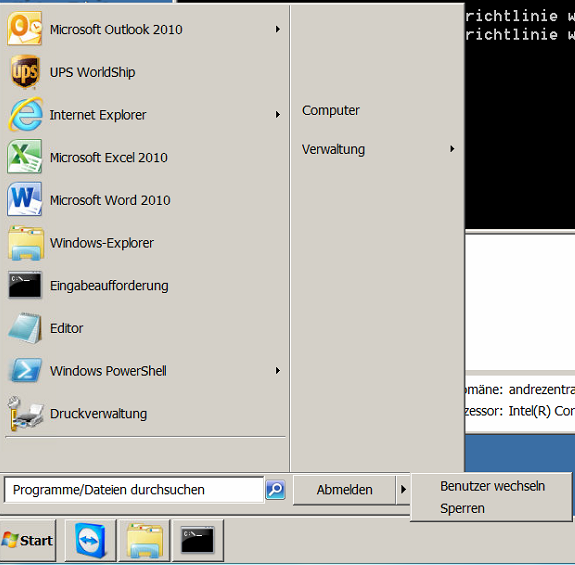This screenshot has width=575, height=565.
Task: Click the Programme/Dateien durchsuchen search field
Action: tap(134, 489)
